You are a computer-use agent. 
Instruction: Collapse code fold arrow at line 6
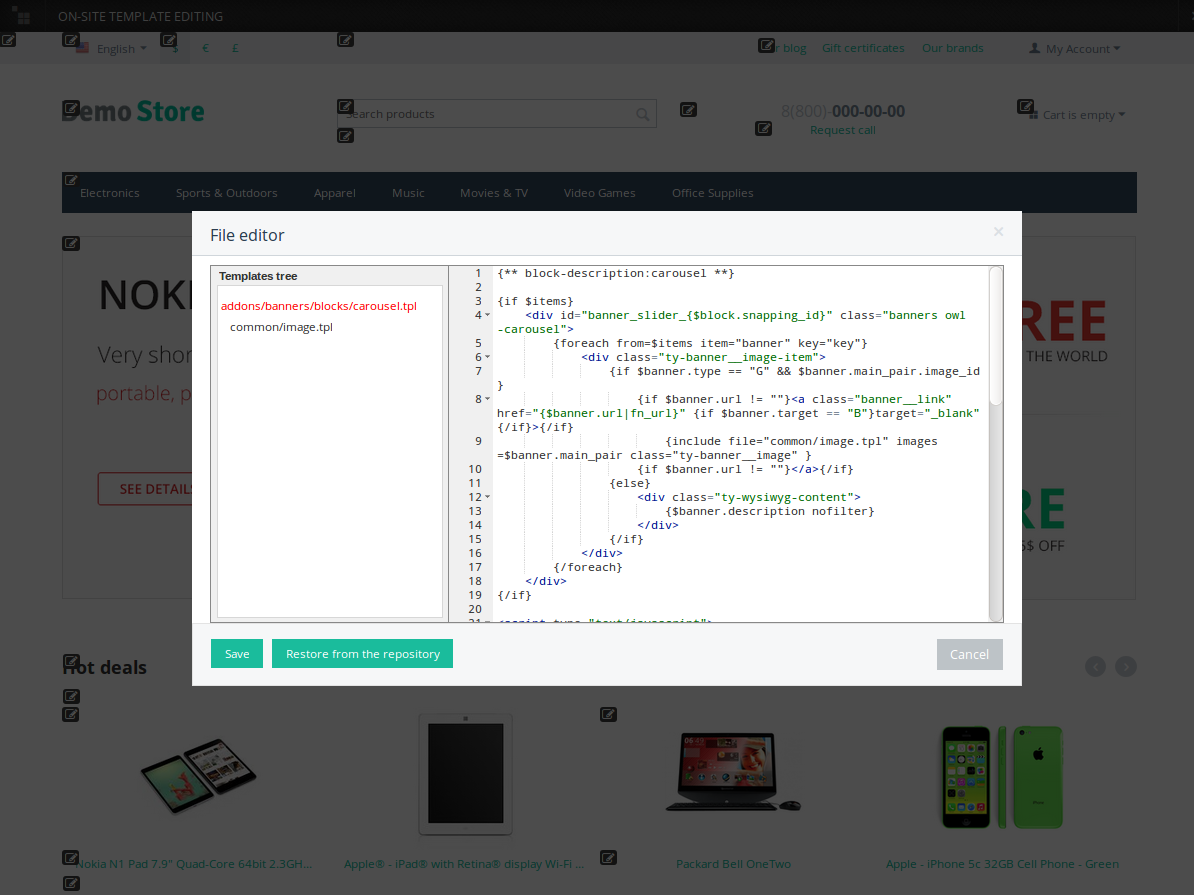(487, 356)
